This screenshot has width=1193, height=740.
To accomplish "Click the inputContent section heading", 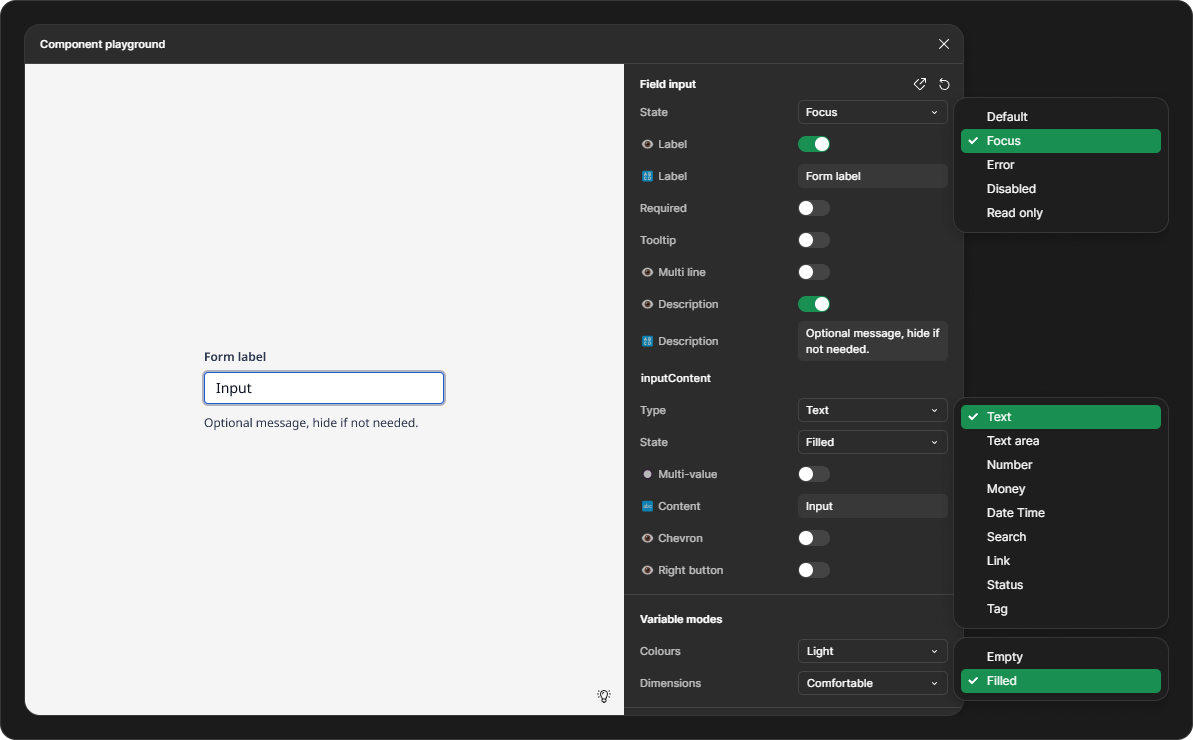I will [x=676, y=379].
